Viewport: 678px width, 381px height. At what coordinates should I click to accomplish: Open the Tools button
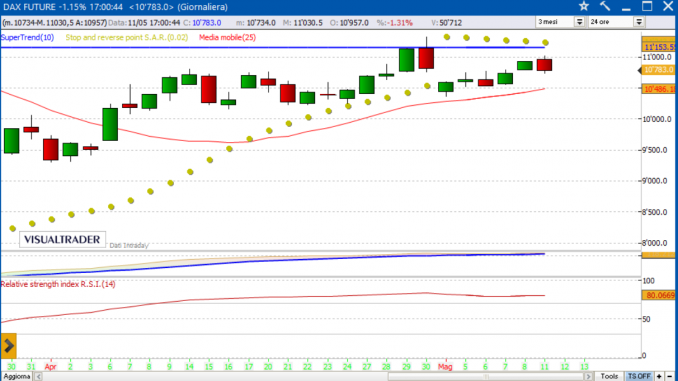point(609,376)
